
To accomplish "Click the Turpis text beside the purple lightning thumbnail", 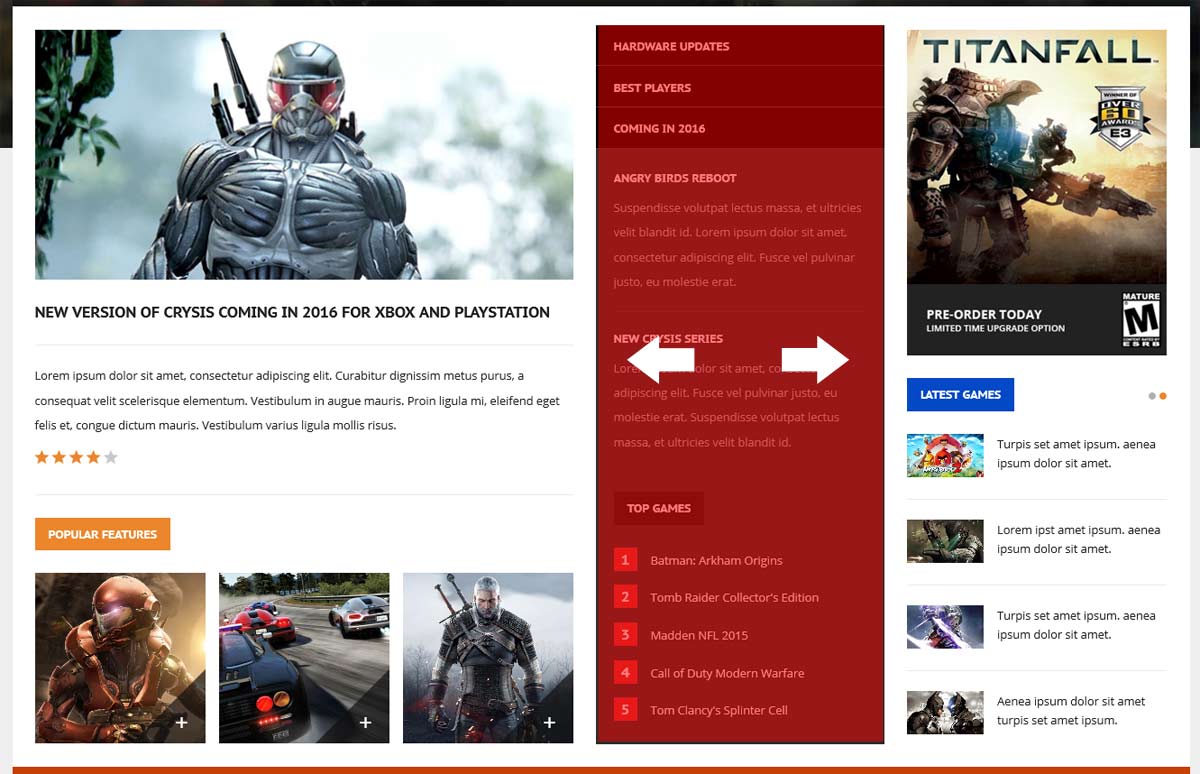I will pos(1076,625).
